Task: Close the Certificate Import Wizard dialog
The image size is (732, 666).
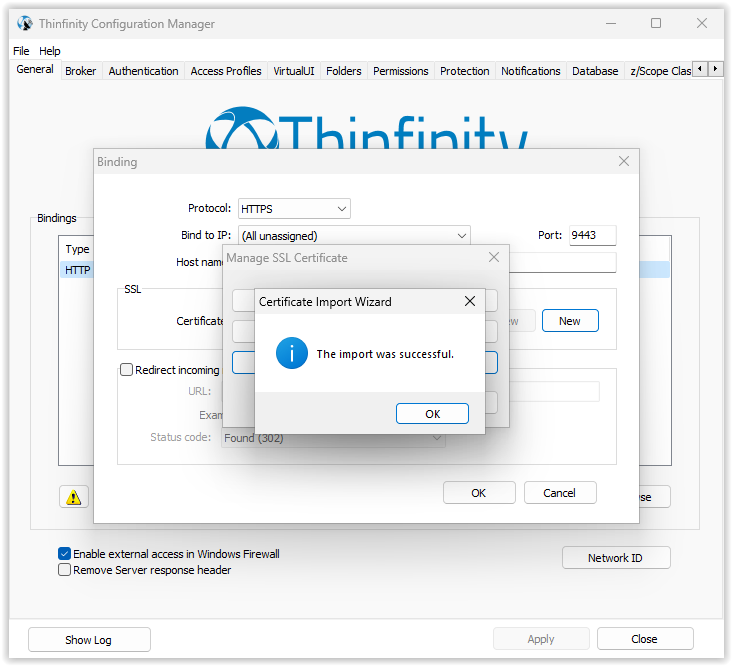Action: click(470, 301)
